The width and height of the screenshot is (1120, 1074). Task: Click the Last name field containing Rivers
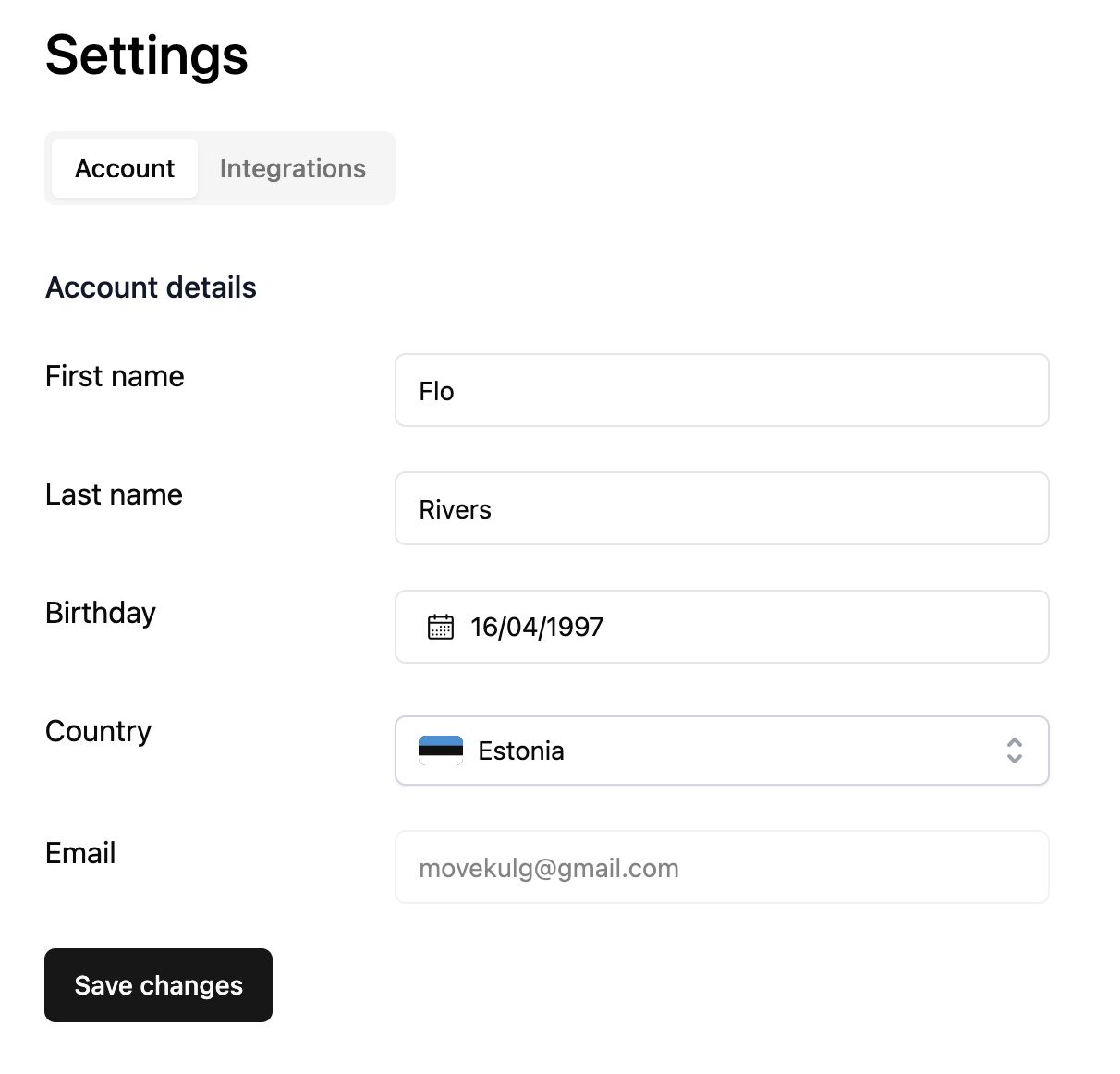tap(721, 508)
